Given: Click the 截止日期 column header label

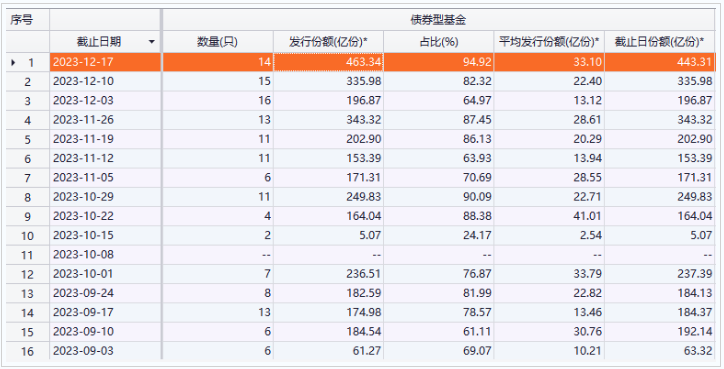Looking at the screenshot, I should pos(99,42).
